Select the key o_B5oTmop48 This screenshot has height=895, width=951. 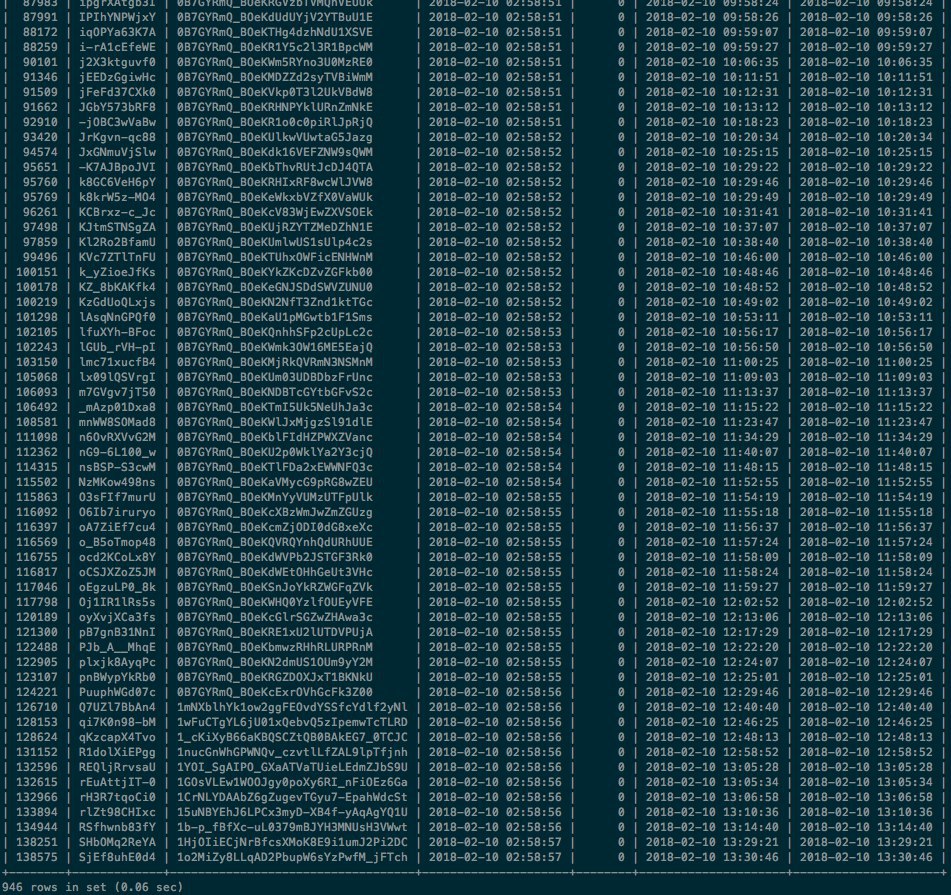coord(117,543)
